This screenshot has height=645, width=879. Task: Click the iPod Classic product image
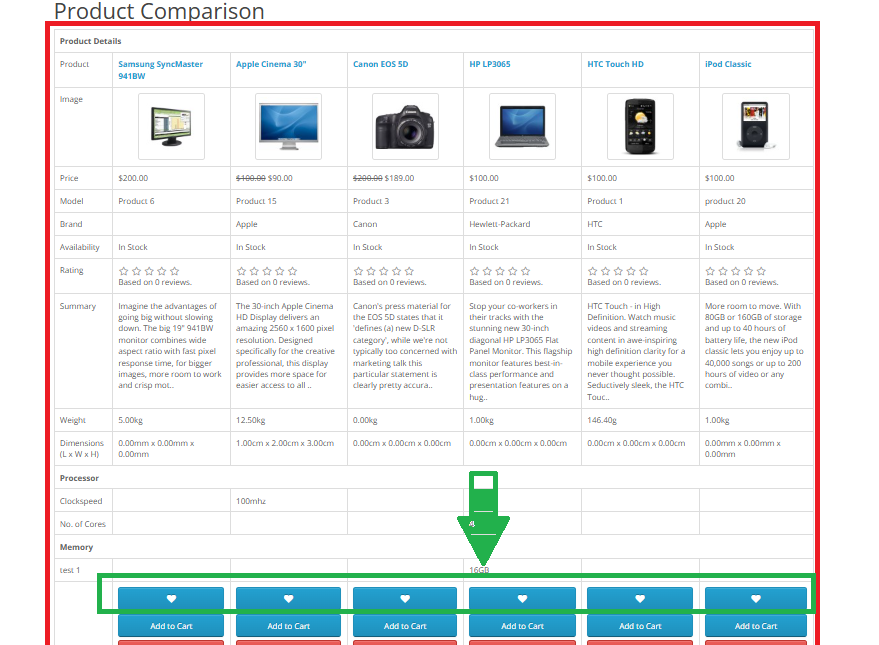756,127
